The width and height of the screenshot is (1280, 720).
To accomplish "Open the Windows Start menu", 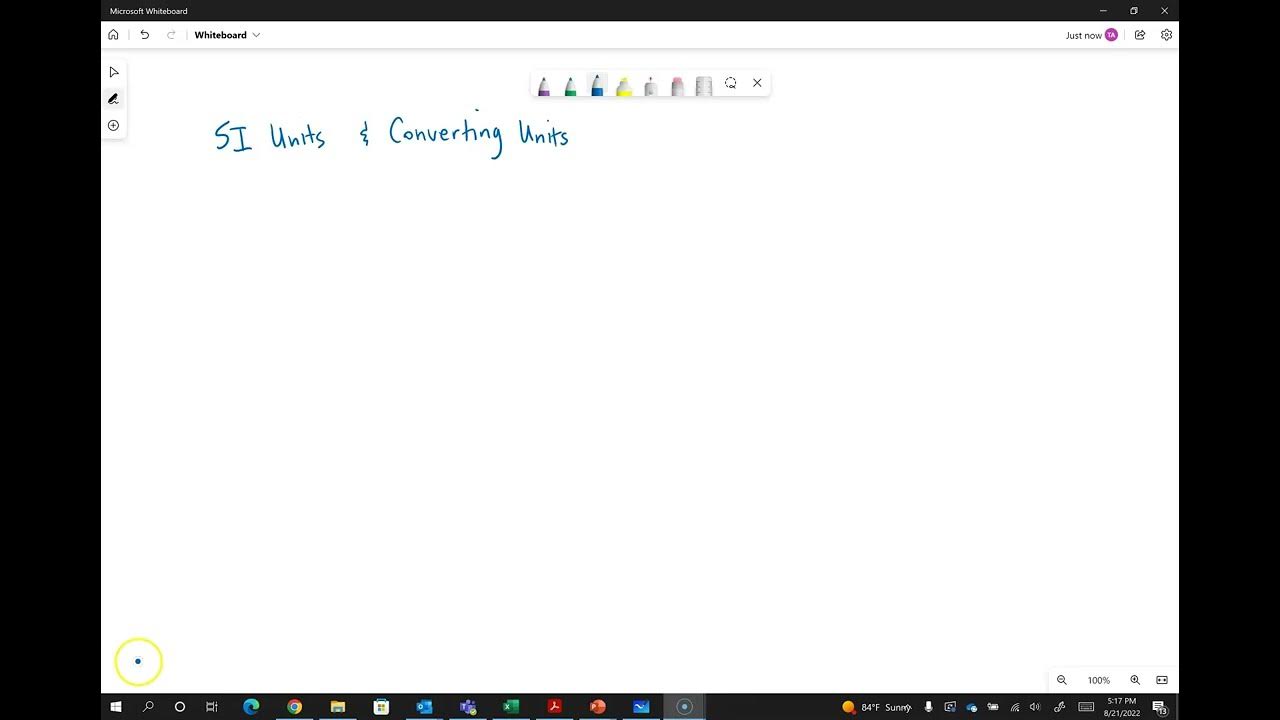I will [x=116, y=707].
